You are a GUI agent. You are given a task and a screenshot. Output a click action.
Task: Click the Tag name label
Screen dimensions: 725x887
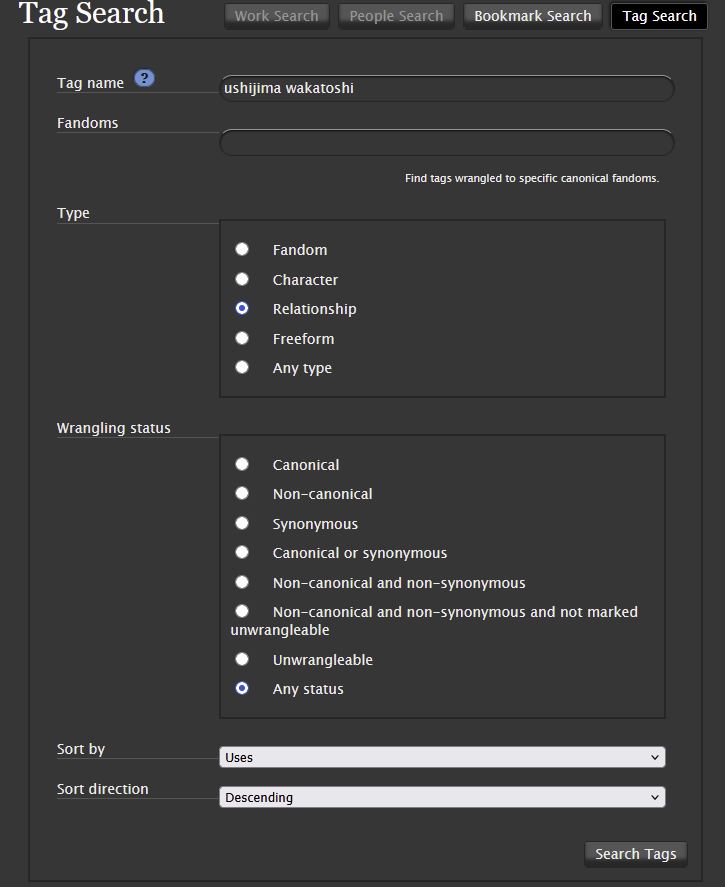click(90, 83)
